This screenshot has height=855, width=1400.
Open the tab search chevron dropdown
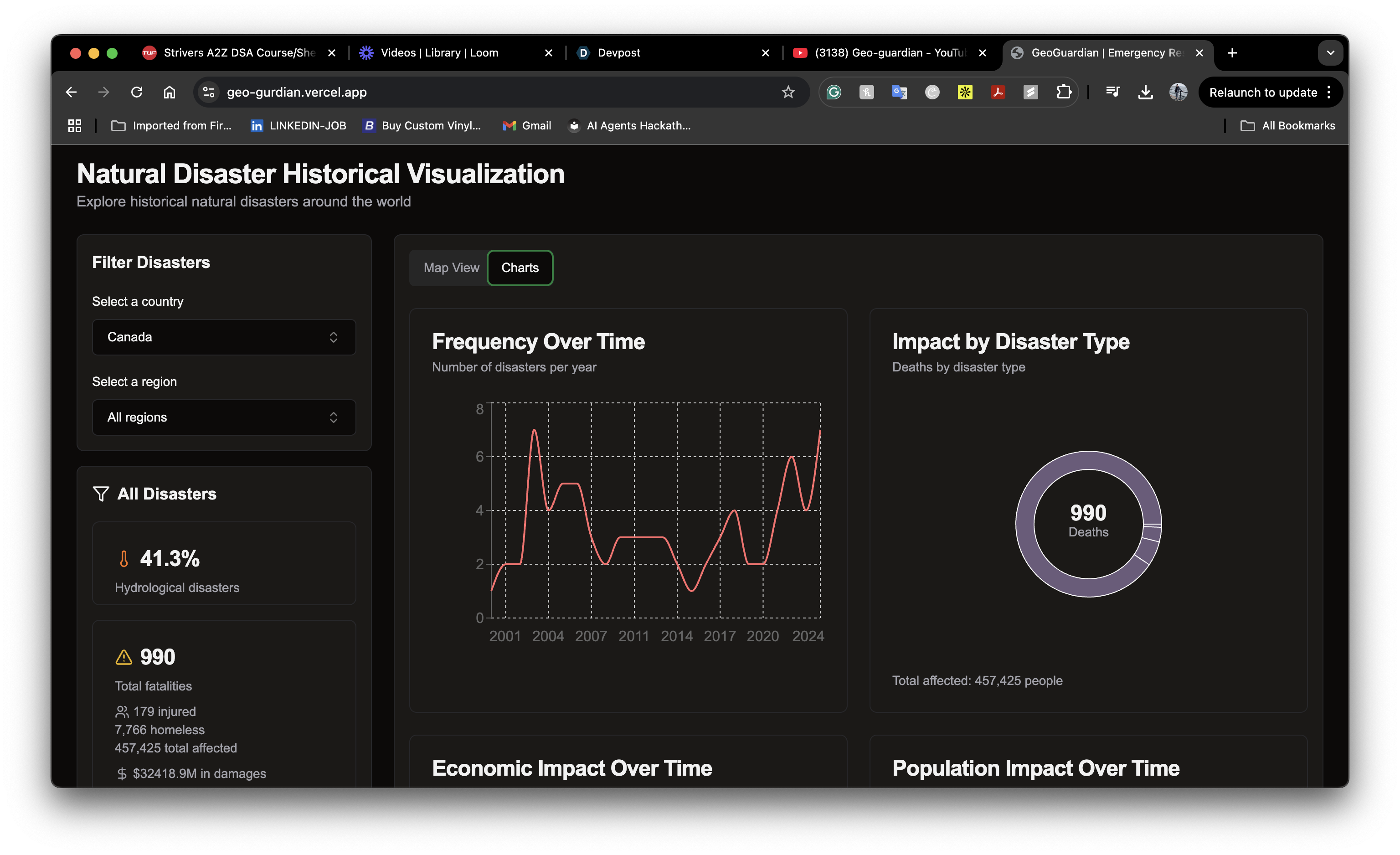coord(1330,53)
